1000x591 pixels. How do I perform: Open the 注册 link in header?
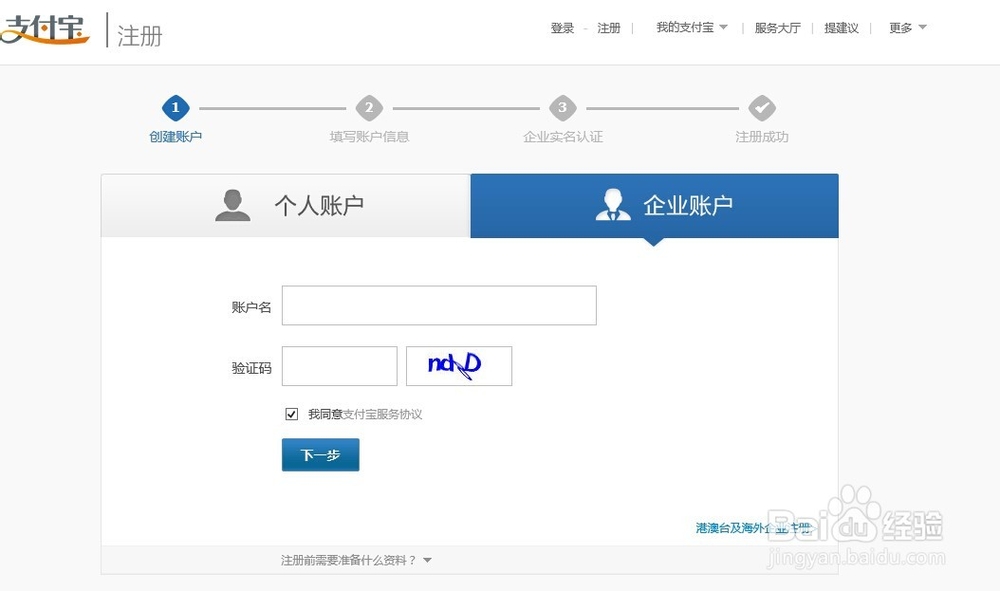[608, 27]
